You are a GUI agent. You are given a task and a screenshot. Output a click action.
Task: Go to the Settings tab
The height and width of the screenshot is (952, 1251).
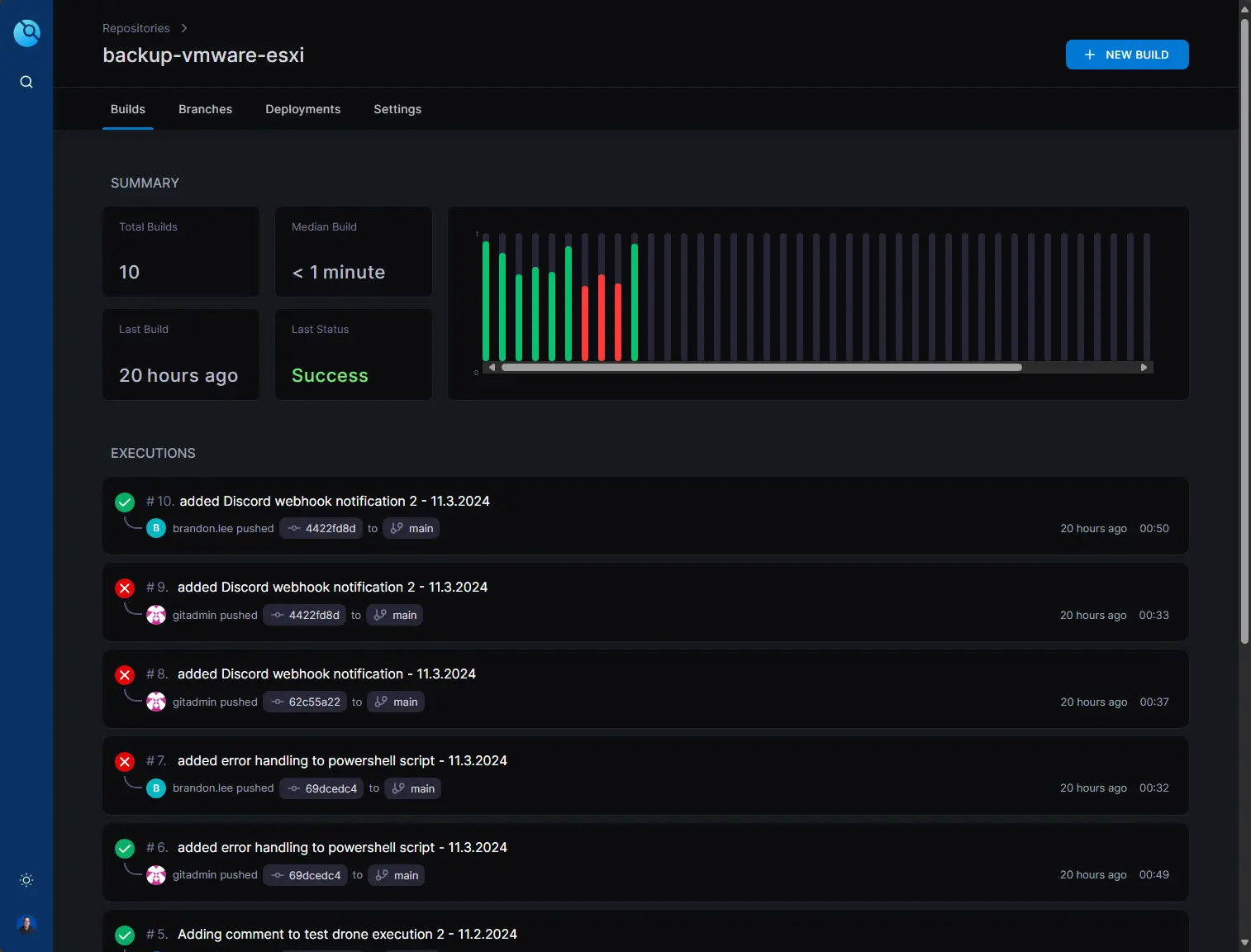point(397,109)
